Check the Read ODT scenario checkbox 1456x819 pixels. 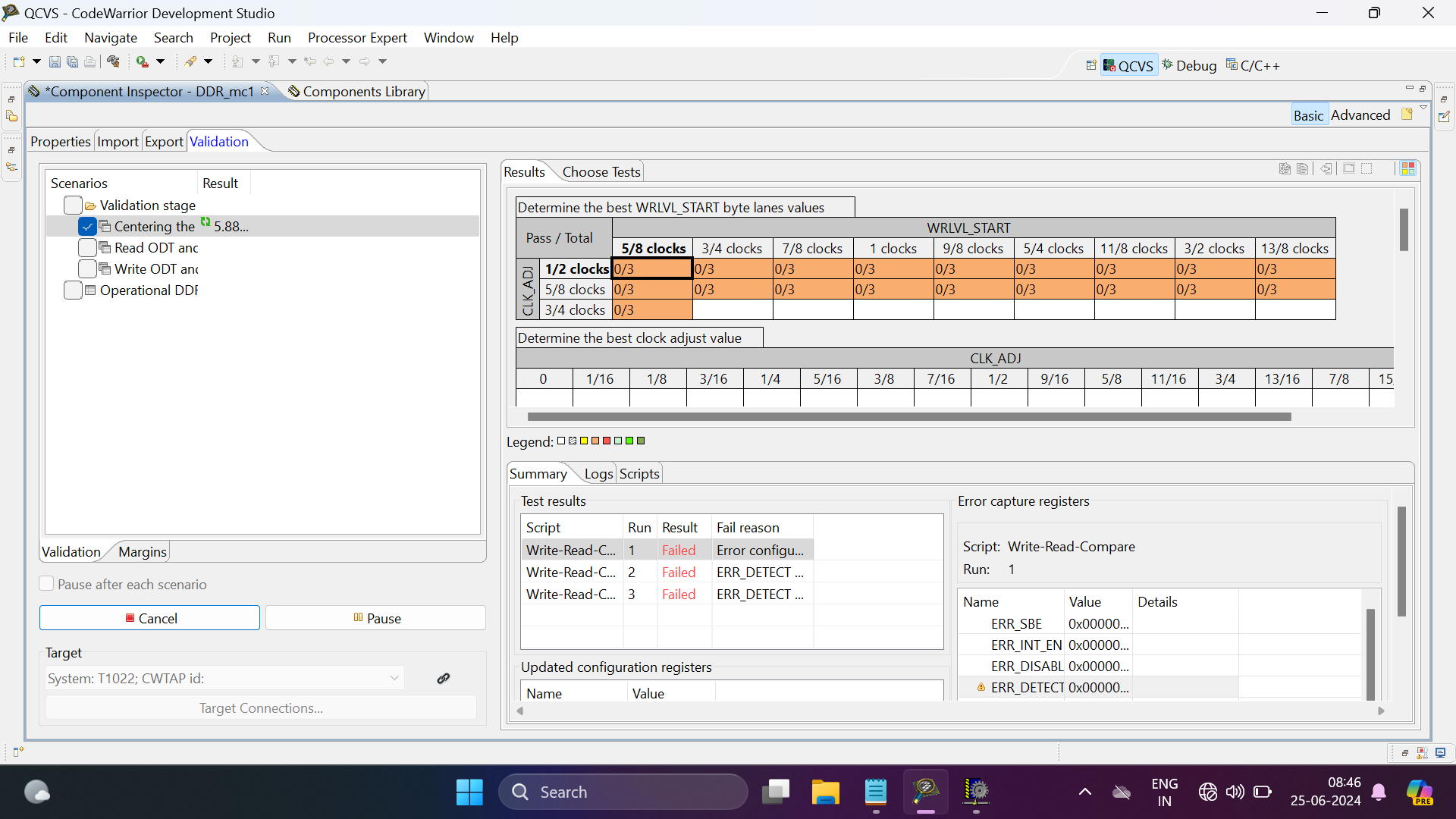point(87,248)
